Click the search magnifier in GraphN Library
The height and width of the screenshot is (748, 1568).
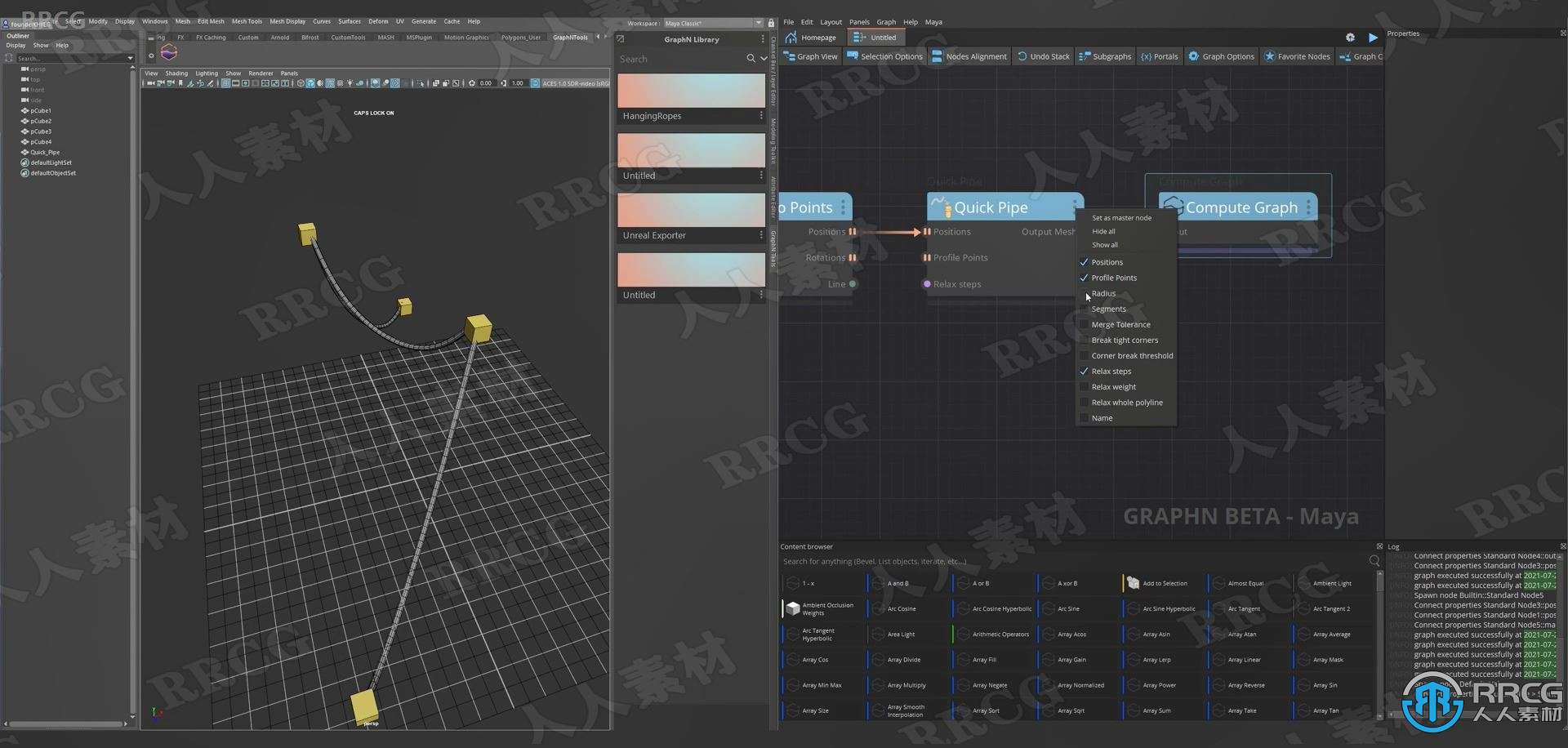(x=751, y=59)
